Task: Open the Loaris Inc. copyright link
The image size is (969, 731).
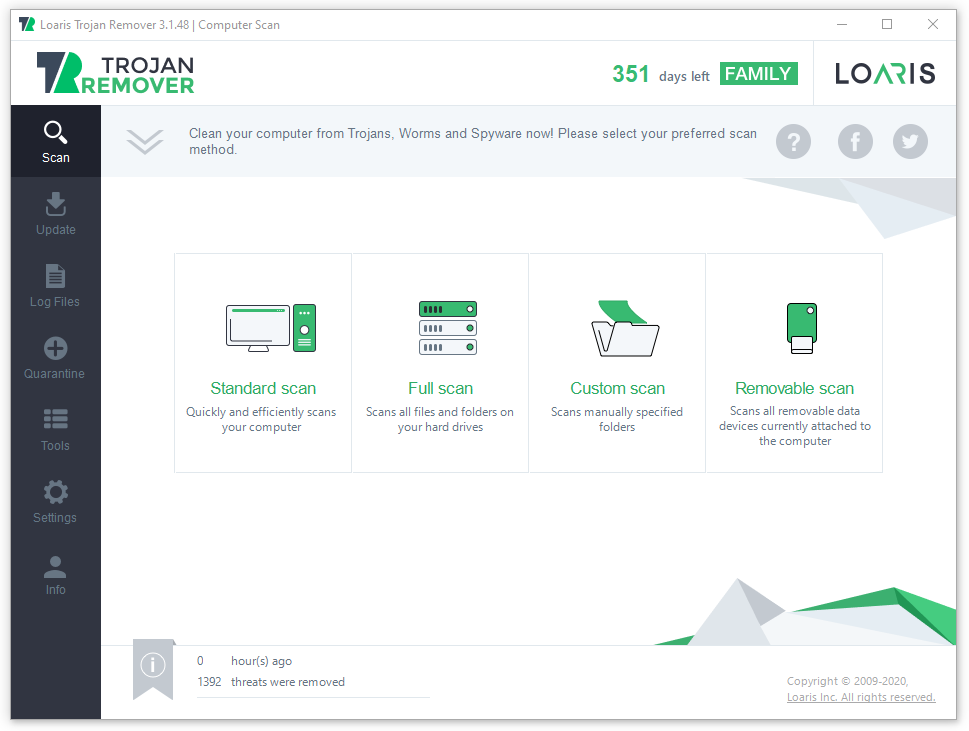Action: [x=860, y=697]
